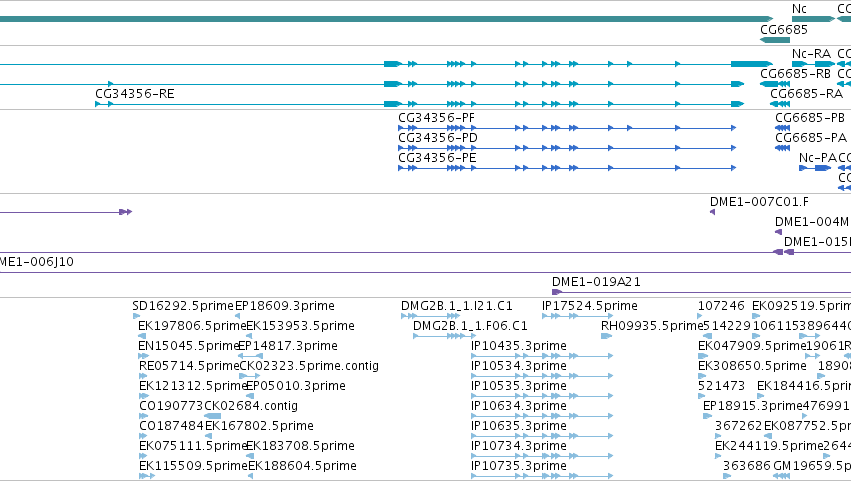Click EP14817.3prime EST label
This screenshot has height=481, width=851.
[288, 346]
